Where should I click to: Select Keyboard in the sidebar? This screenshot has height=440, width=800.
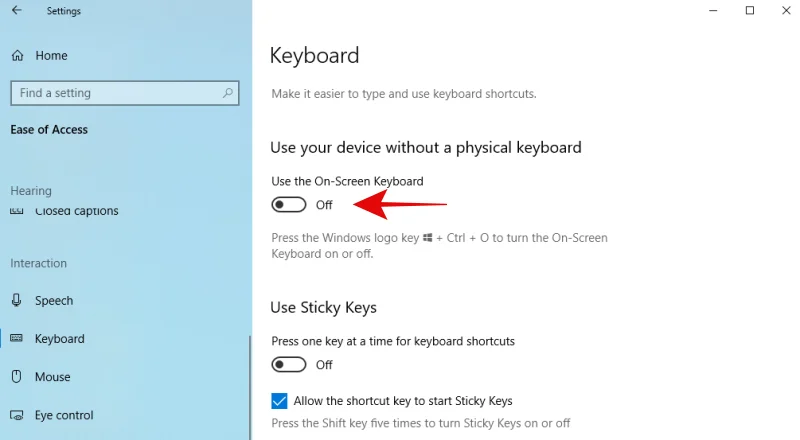[x=60, y=339]
